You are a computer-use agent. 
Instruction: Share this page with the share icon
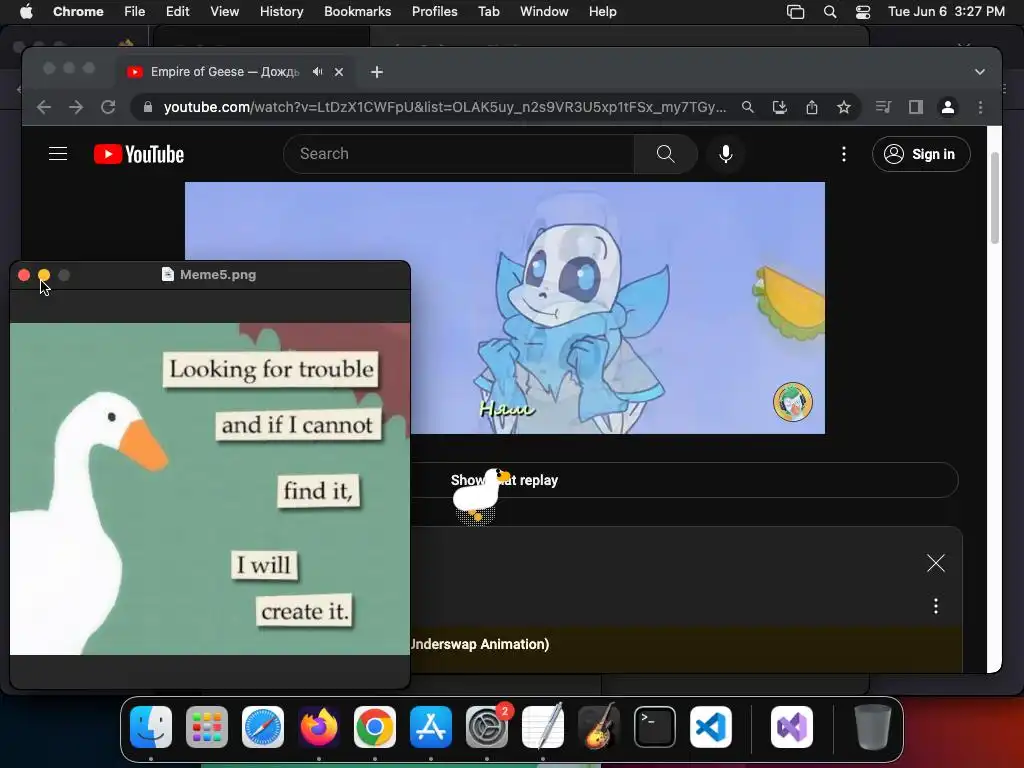[x=812, y=107]
